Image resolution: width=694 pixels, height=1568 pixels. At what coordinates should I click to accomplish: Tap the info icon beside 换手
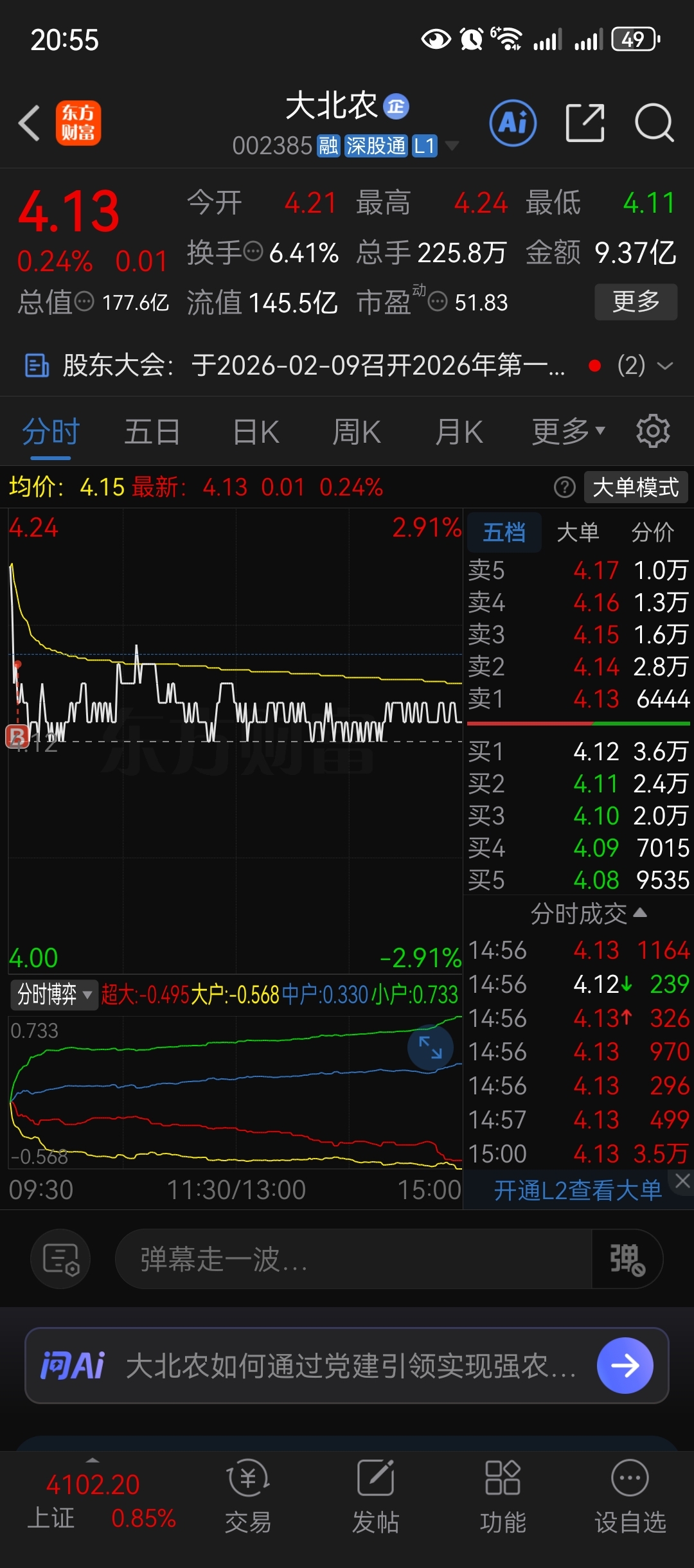click(254, 251)
